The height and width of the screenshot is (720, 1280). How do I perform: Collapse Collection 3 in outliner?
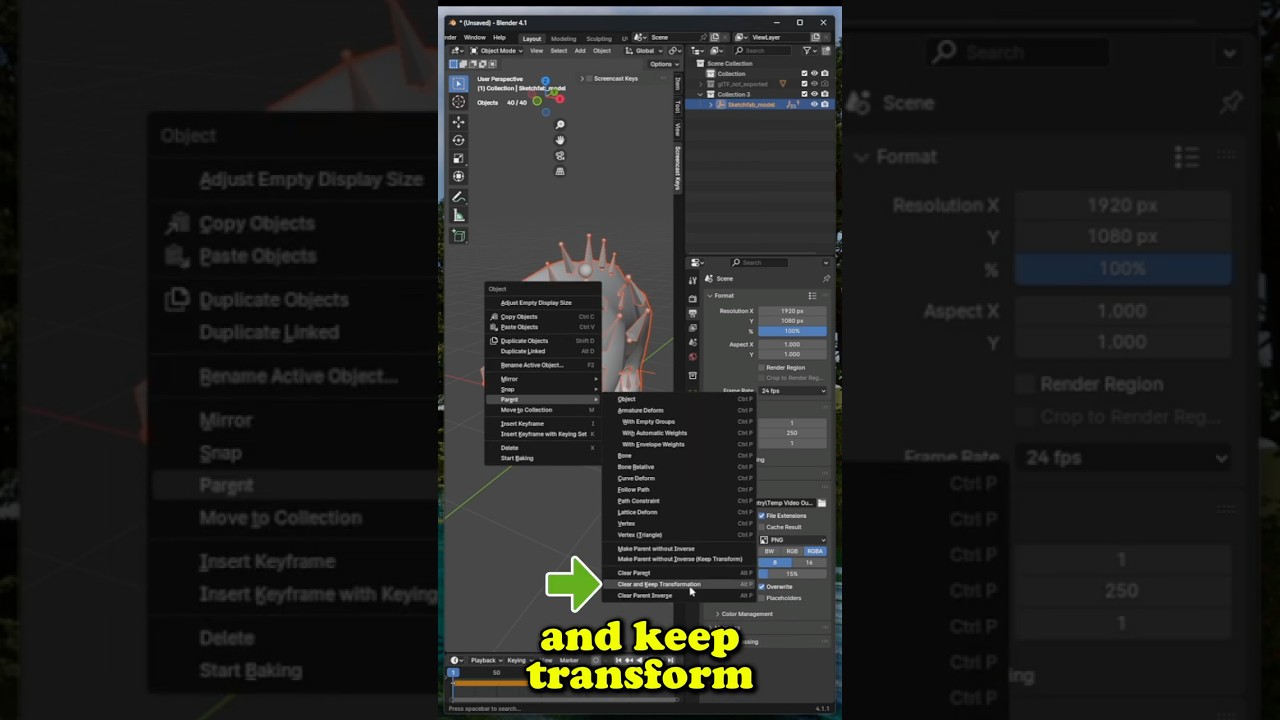pyautogui.click(x=701, y=94)
